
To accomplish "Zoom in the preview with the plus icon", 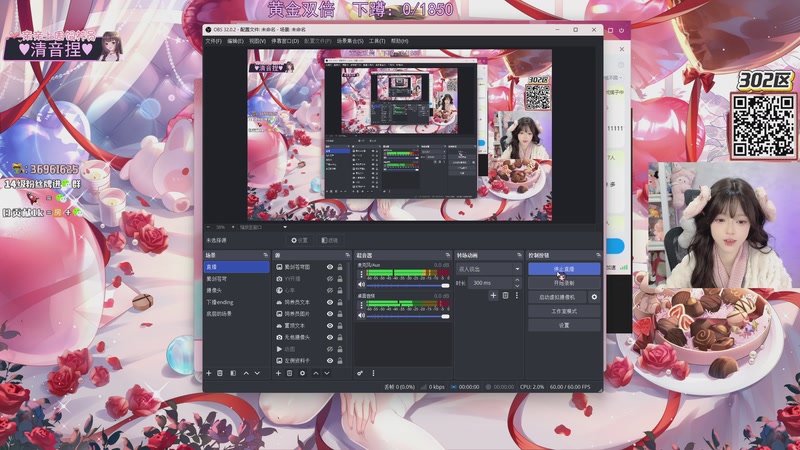I will [x=233, y=227].
